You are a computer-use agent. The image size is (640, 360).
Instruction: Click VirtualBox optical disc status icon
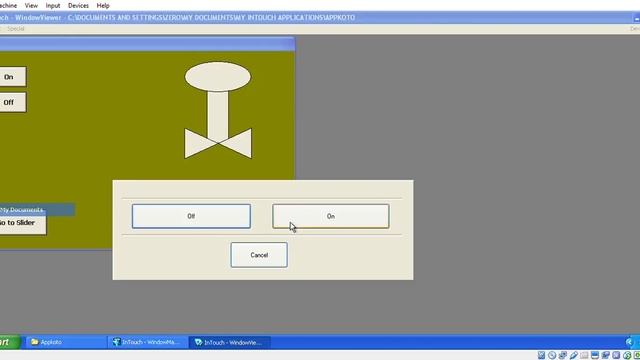[552, 355]
